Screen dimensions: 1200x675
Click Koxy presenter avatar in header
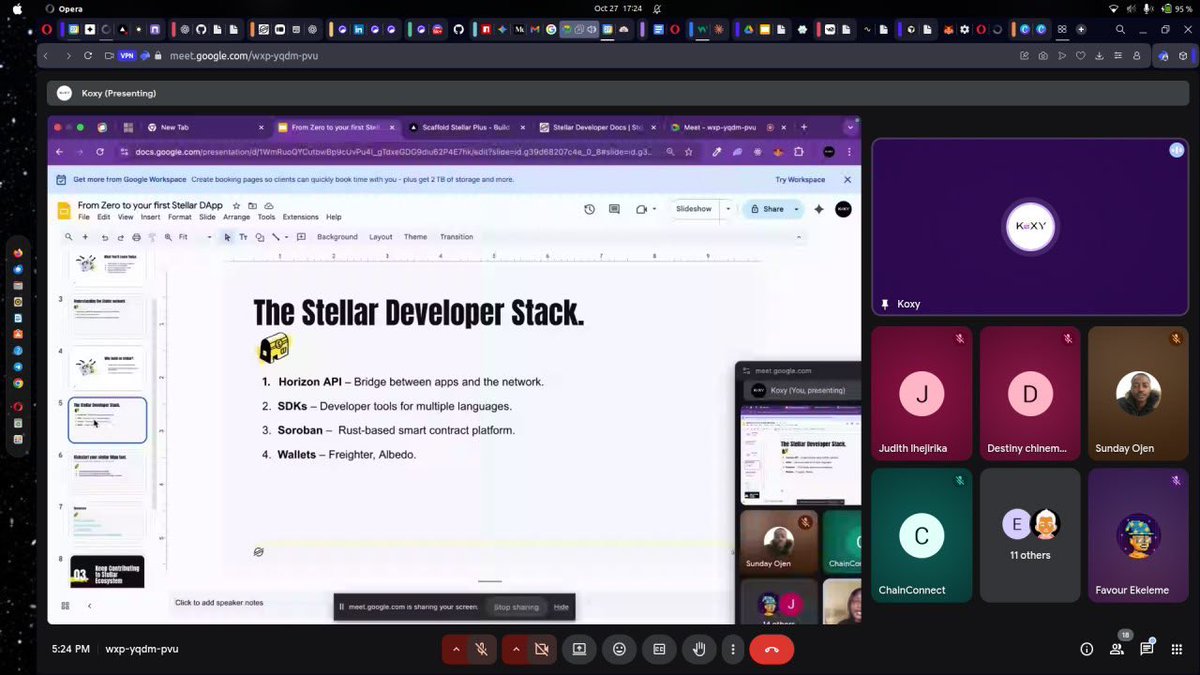pos(65,93)
